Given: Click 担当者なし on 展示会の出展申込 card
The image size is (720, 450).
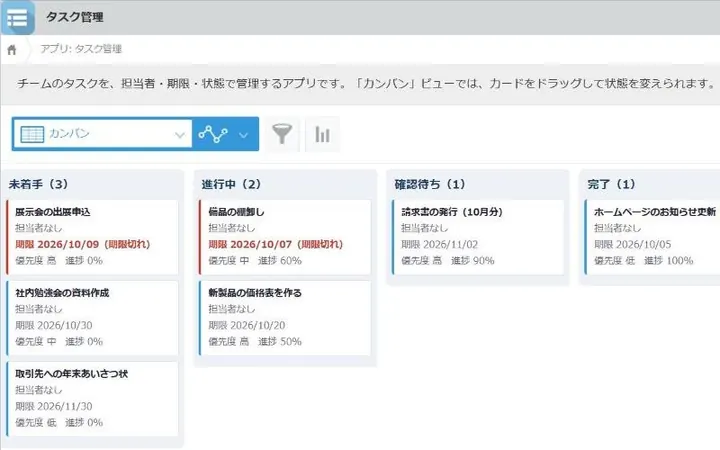Looking at the screenshot, I should [39, 228].
